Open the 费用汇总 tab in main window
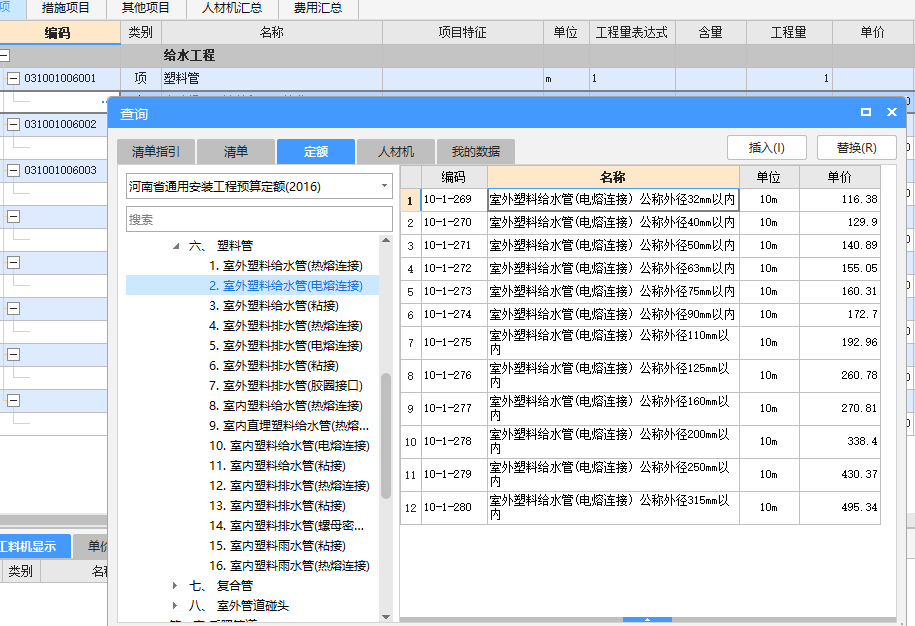The width and height of the screenshot is (915, 626). pos(318,8)
